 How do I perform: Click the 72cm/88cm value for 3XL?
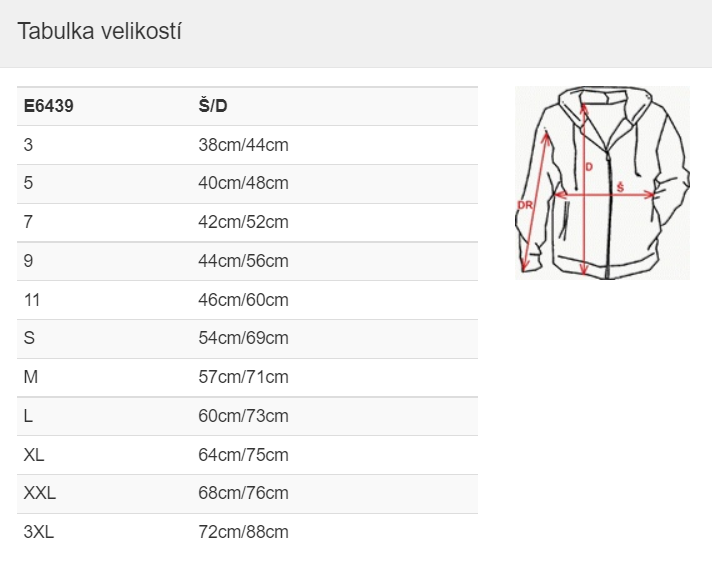tap(243, 532)
